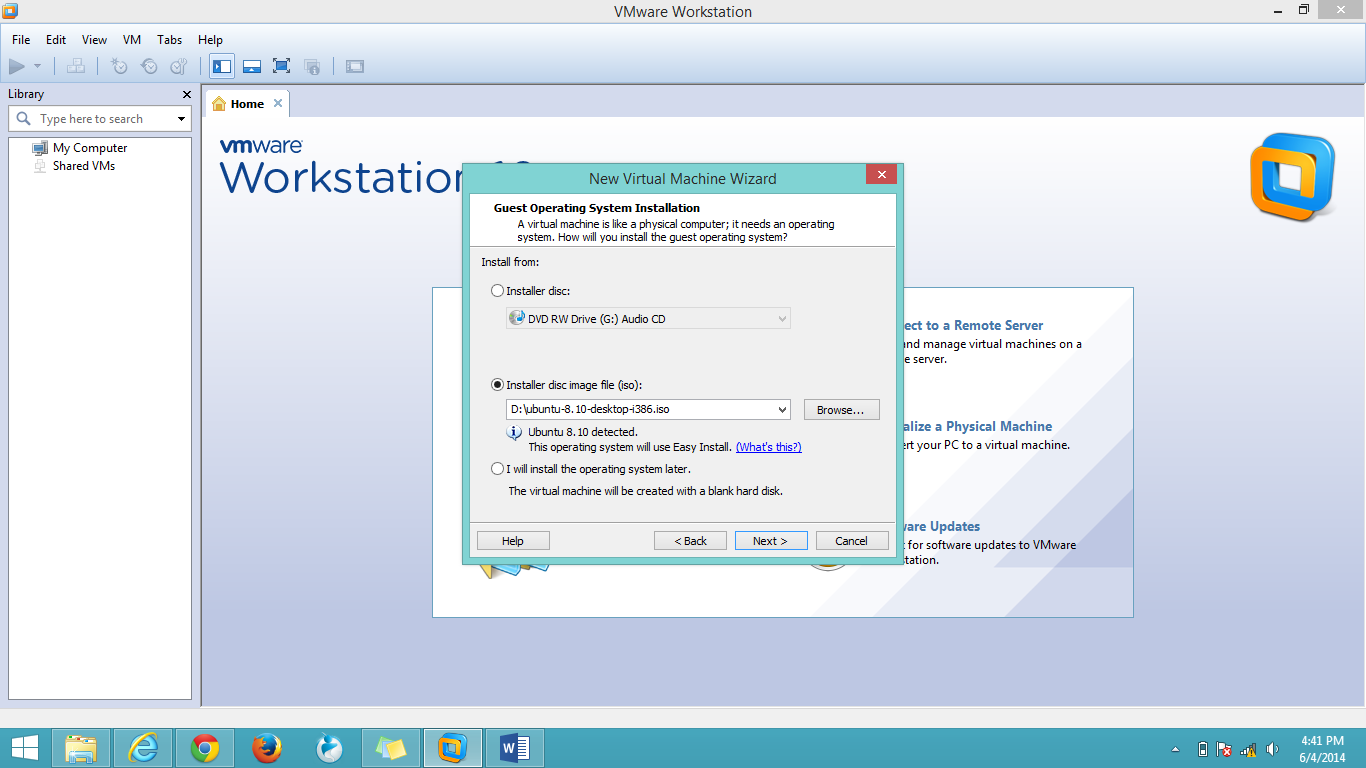Select 'I will install the operating system later'

[497, 468]
